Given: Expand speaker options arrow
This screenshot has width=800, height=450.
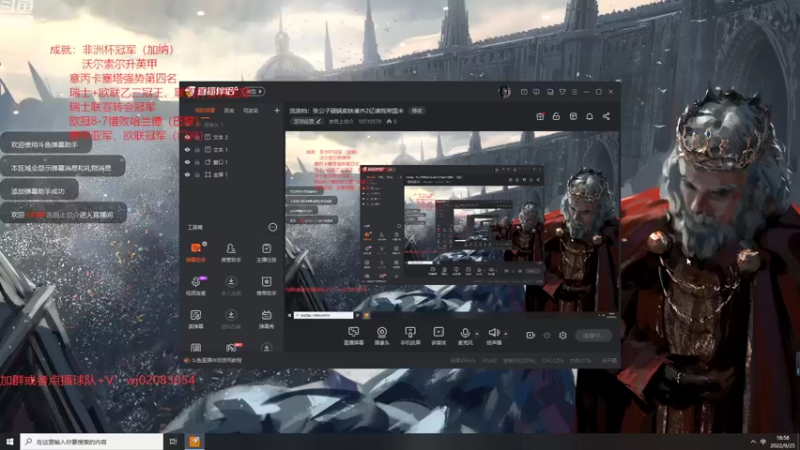Looking at the screenshot, I should (x=506, y=334).
